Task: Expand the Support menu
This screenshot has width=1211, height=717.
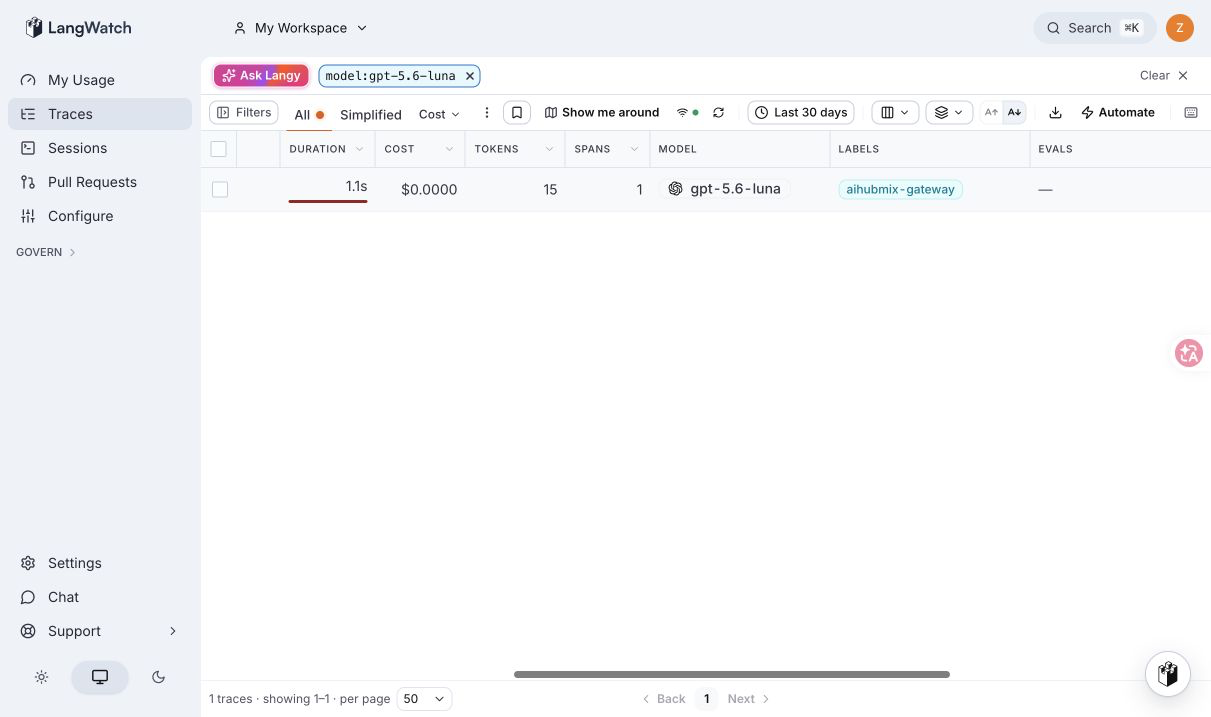Action: [100, 631]
